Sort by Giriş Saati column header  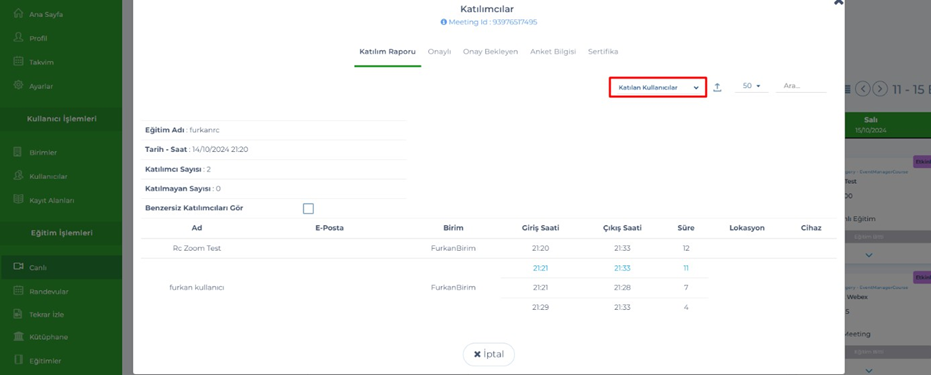540,228
